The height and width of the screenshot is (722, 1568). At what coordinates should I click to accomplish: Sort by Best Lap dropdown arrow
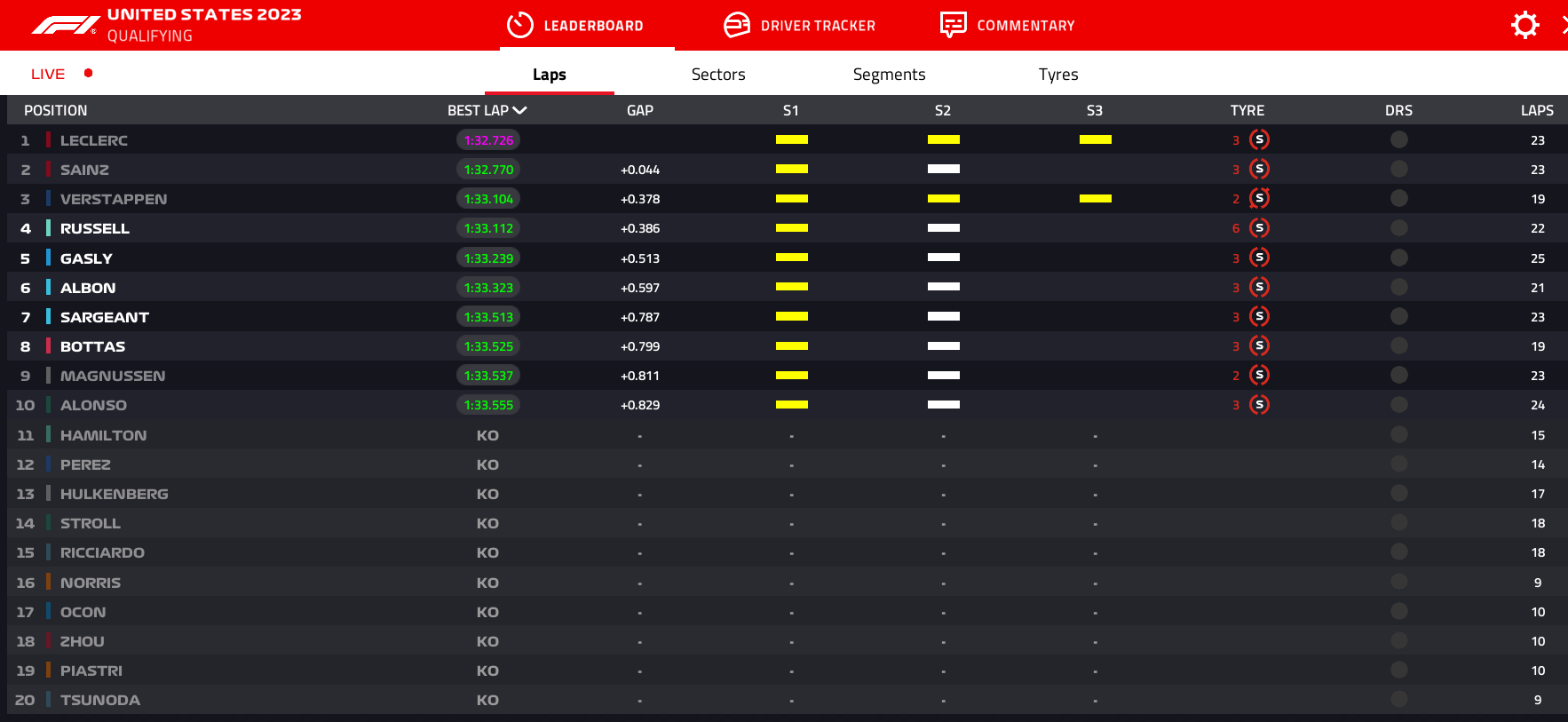[520, 110]
